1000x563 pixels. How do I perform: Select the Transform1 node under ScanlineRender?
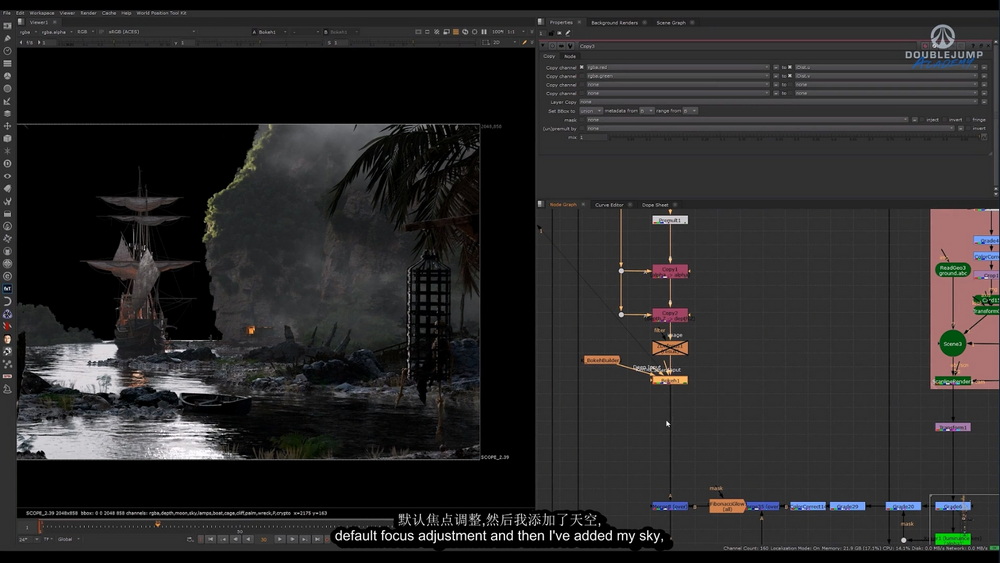coord(953,427)
